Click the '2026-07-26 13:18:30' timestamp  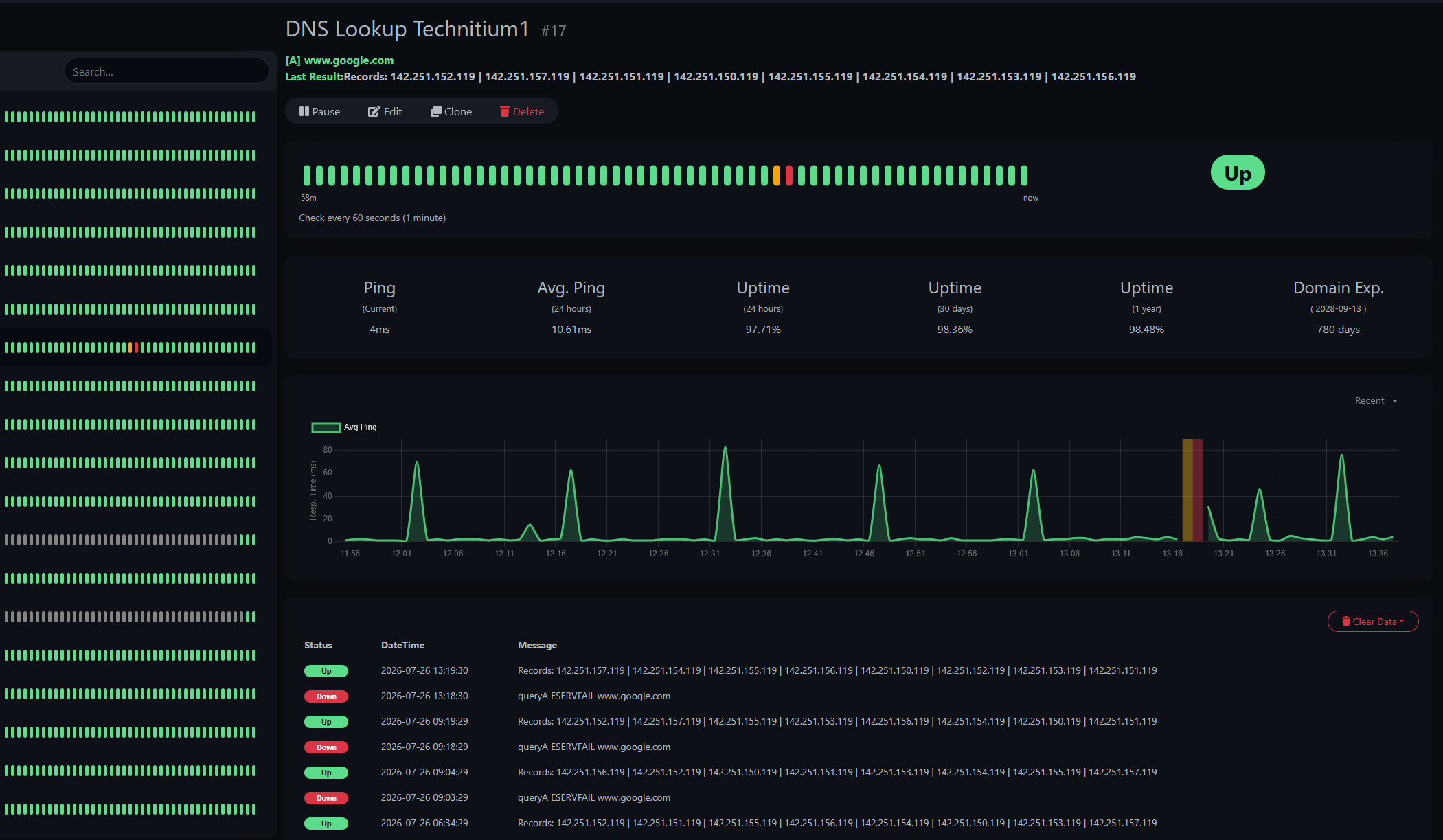click(x=424, y=696)
